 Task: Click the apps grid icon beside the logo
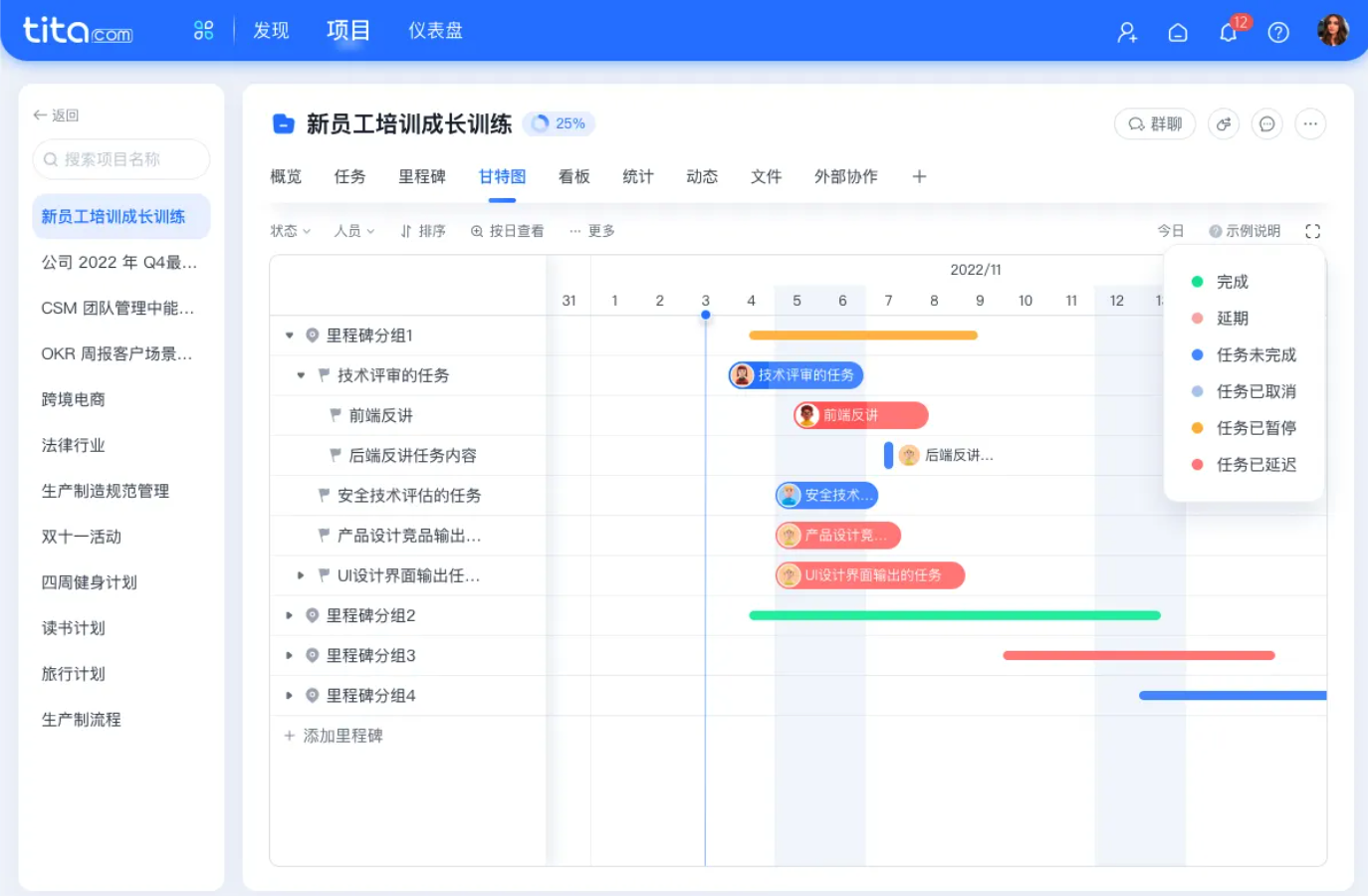tap(202, 30)
